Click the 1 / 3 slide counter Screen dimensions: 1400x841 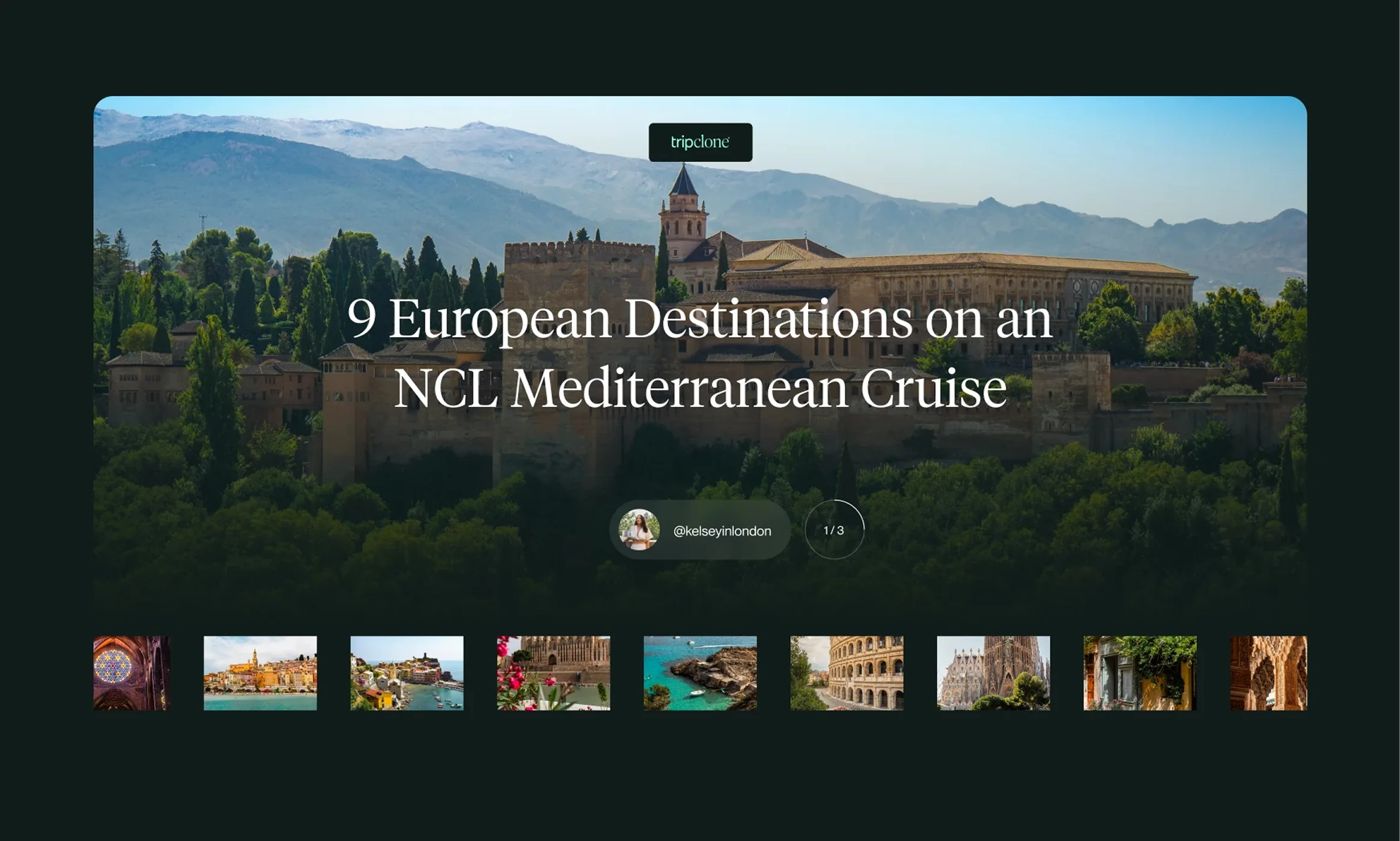(x=834, y=530)
